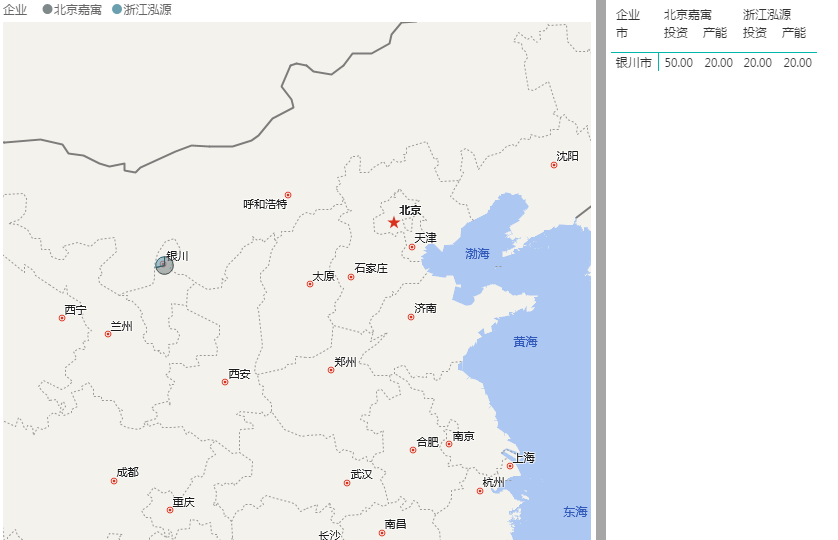
Task: Select the 沈阳 city marker dot
Action: [554, 165]
